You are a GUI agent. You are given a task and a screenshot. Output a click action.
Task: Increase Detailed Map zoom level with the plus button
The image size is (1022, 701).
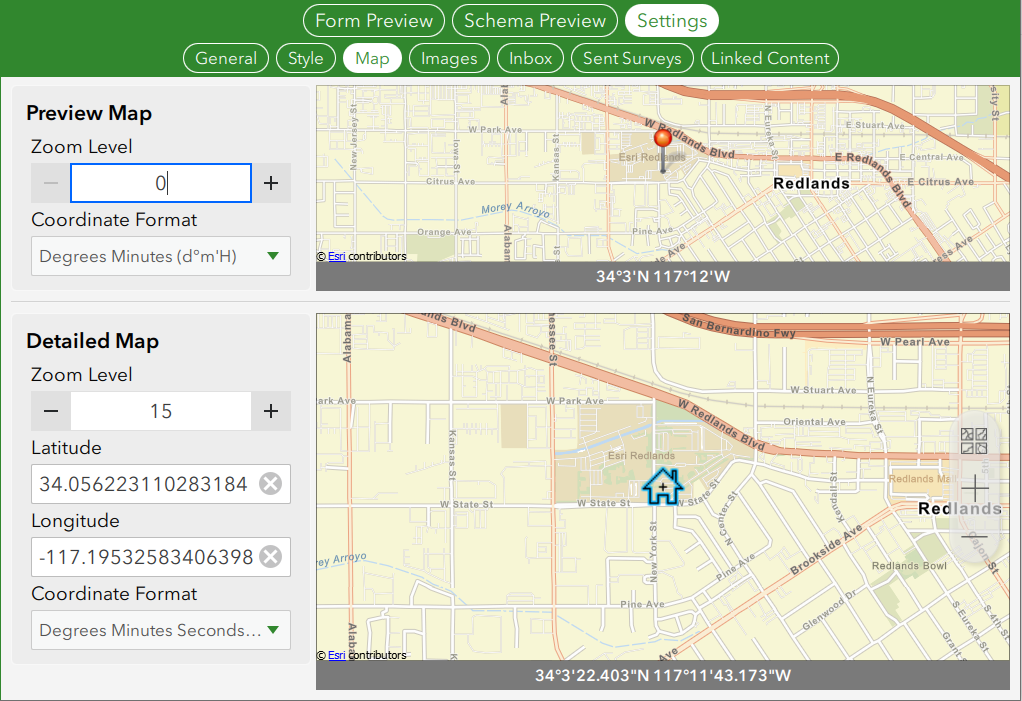(271, 410)
